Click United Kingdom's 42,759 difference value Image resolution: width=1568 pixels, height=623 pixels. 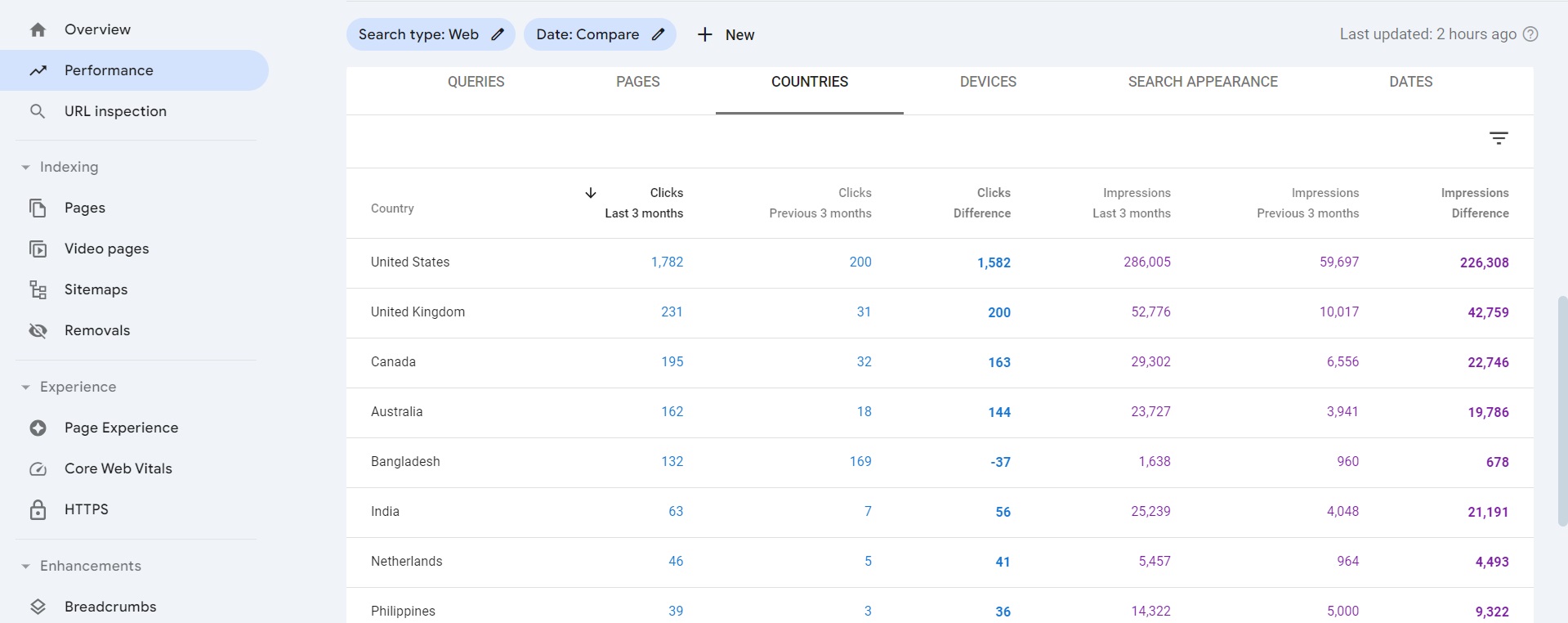(1488, 312)
